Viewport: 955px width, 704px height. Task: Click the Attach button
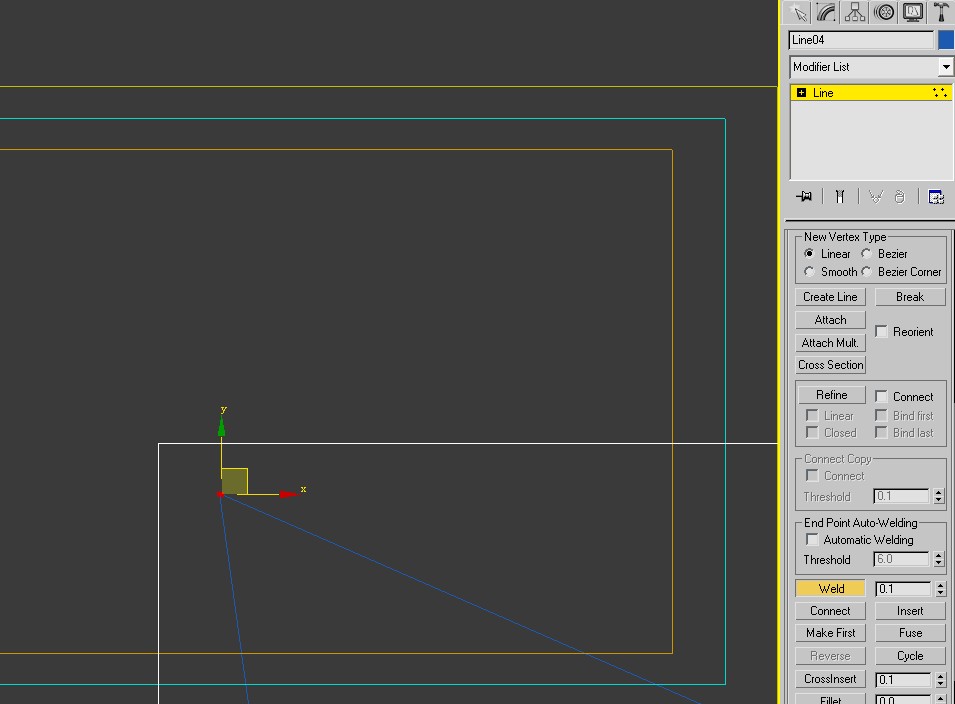click(x=830, y=320)
